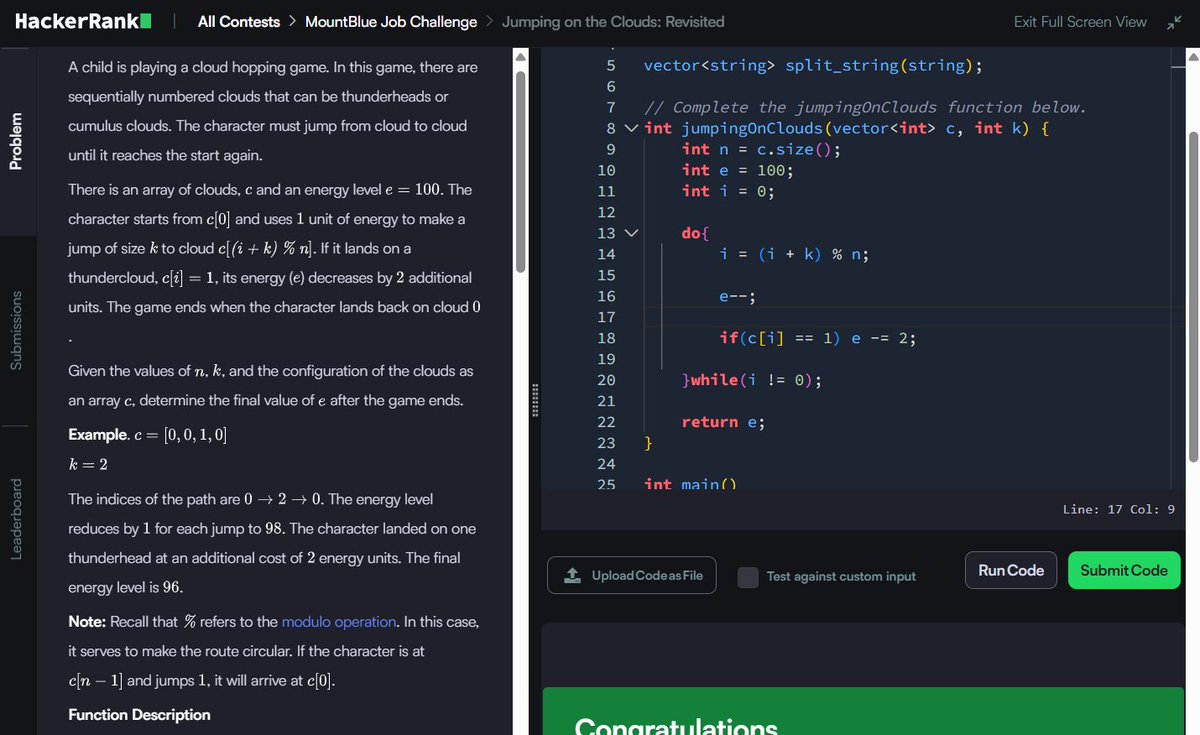The image size is (1200, 735).
Task: Collapse the jumpingOnClouds function fold arrow at line 8
Action: point(630,128)
